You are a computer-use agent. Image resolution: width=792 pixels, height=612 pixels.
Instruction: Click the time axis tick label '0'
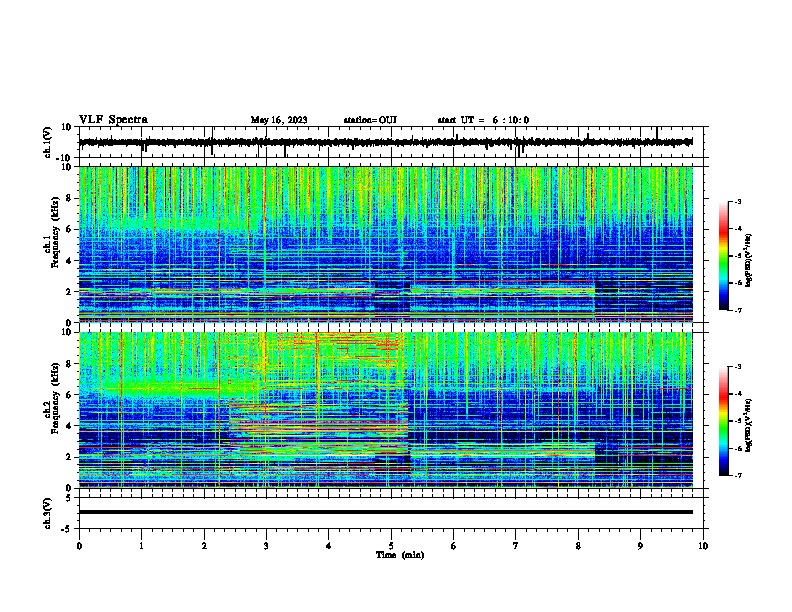point(79,546)
